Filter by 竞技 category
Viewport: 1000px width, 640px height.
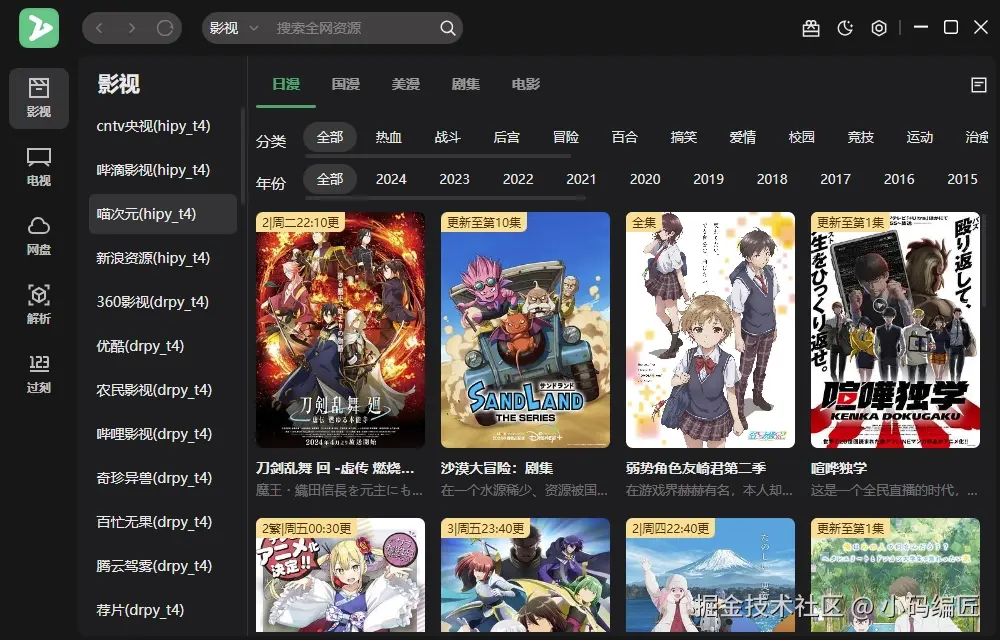coord(860,137)
